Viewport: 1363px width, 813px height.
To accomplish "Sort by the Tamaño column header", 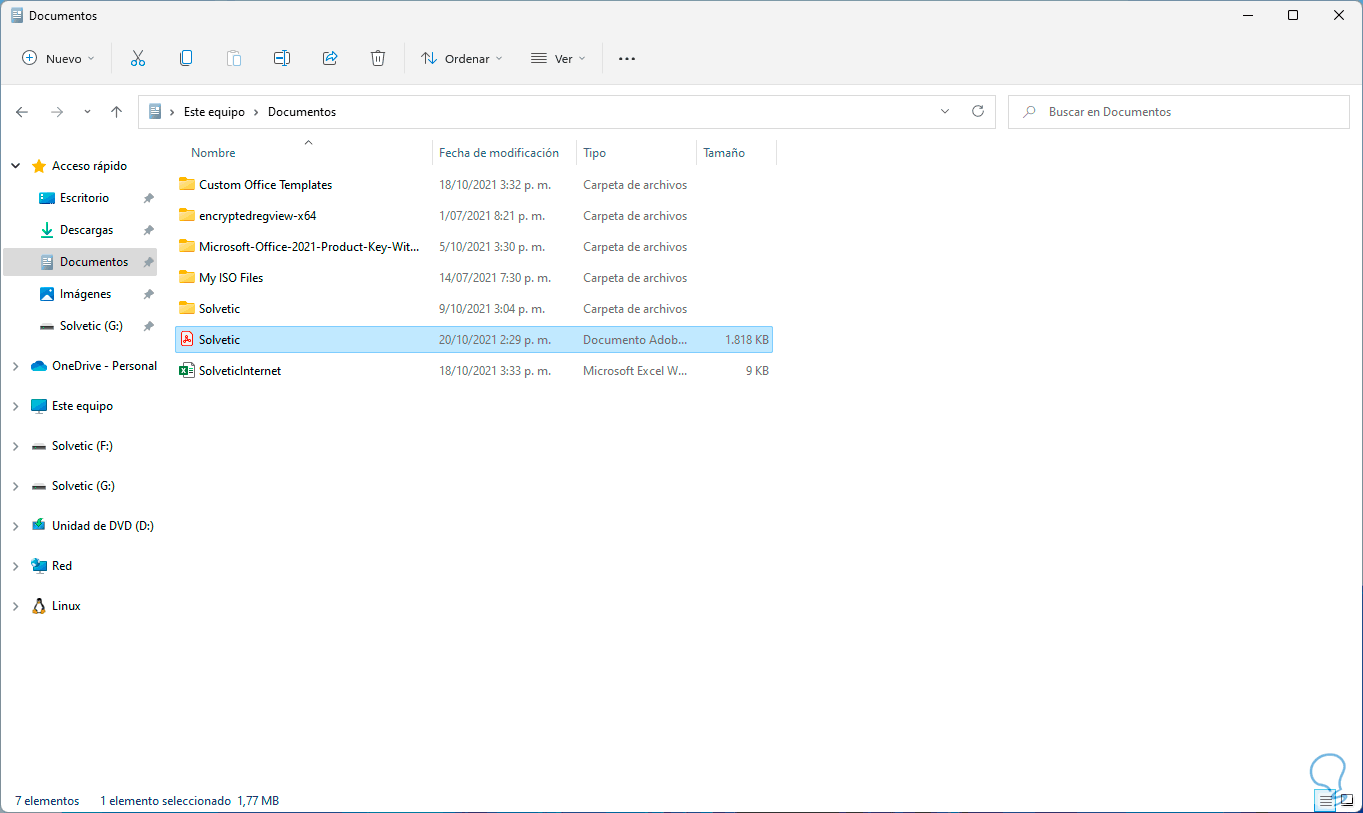I will (x=724, y=153).
